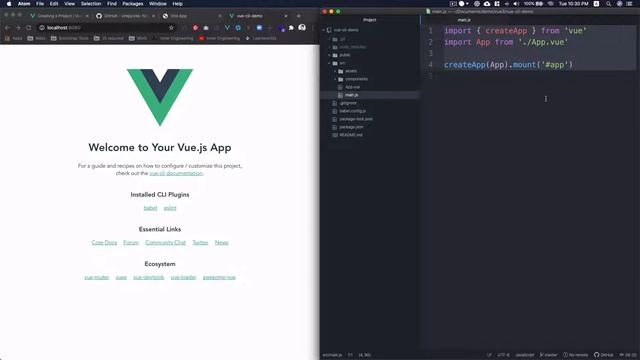Open the Twitter link
Viewport: 640px width, 360px height.
pyautogui.click(x=200, y=242)
